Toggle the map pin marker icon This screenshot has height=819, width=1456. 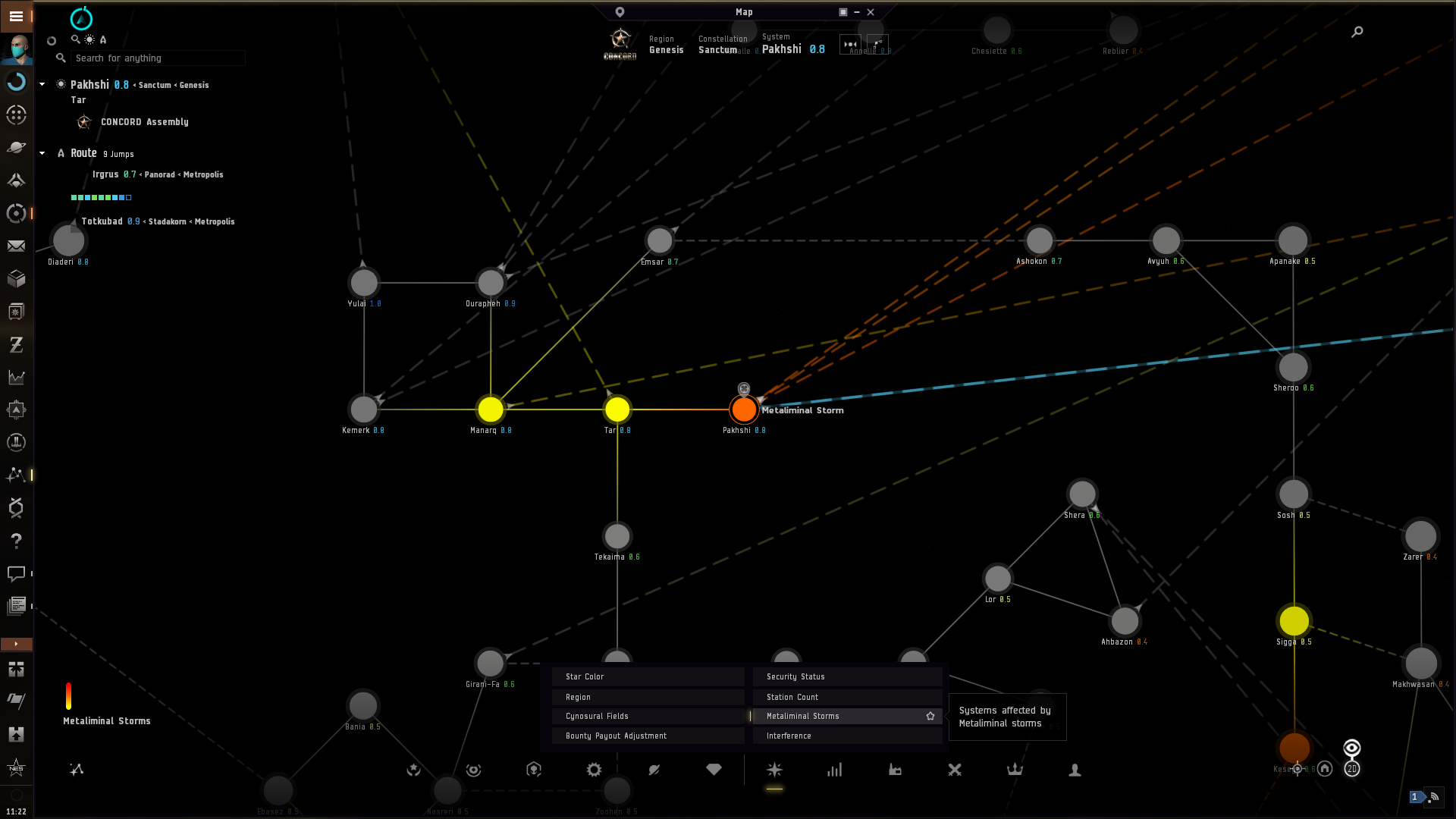[620, 12]
